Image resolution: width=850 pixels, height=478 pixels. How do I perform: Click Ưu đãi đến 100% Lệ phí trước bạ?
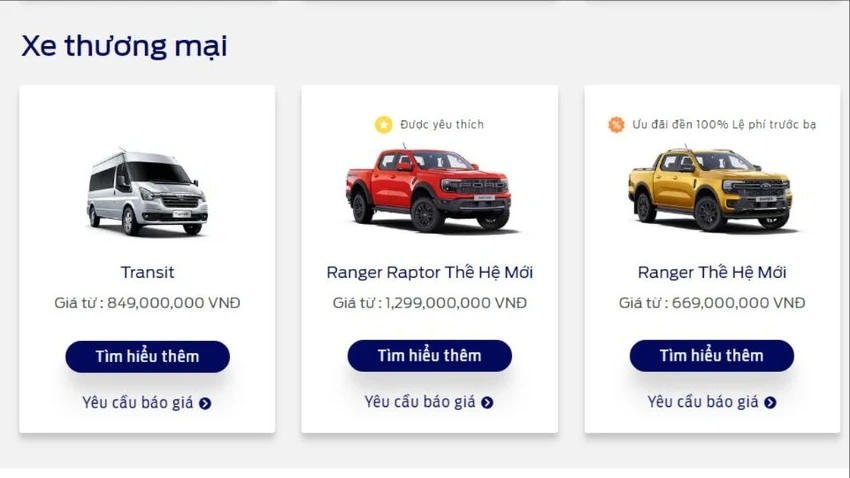pyautogui.click(x=724, y=125)
